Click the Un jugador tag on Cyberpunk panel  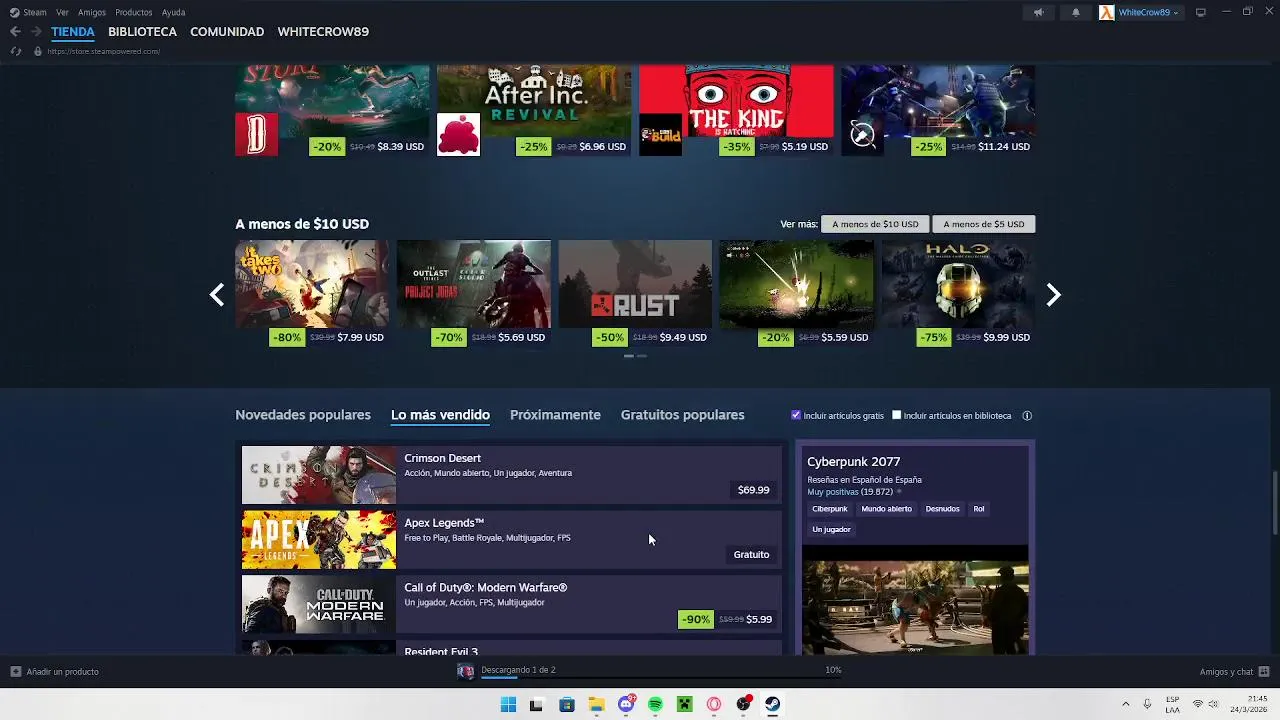click(x=832, y=530)
